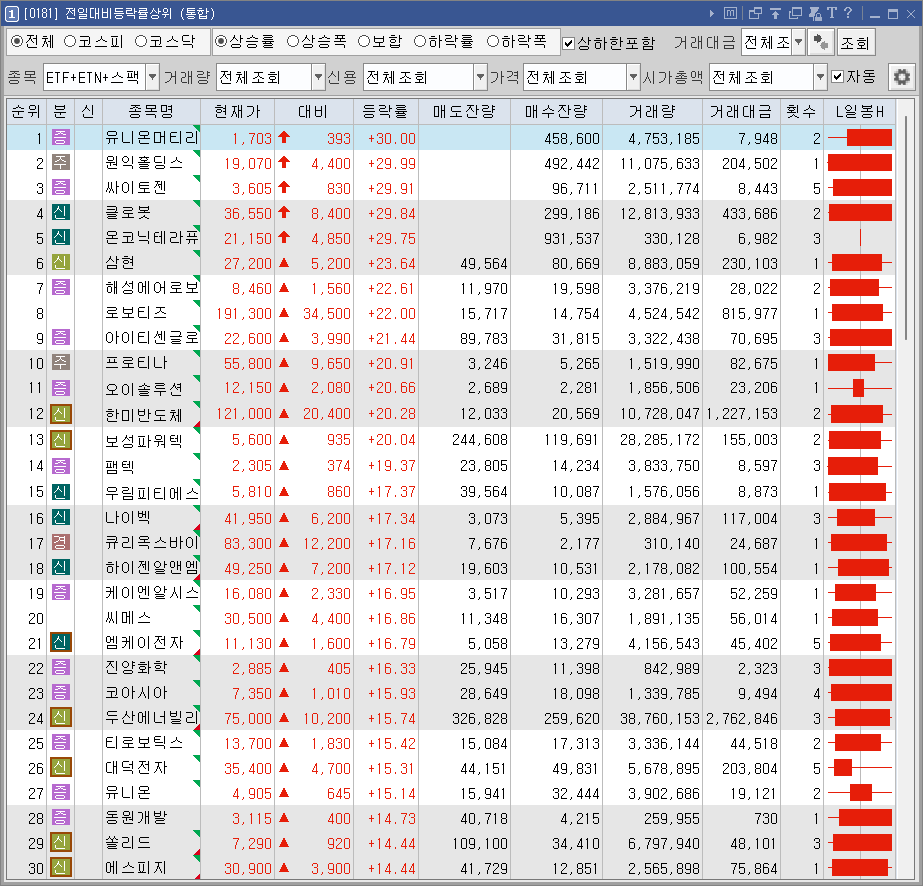Click the pin with lock icon
The height and width of the screenshot is (886, 923).
coord(815,13)
